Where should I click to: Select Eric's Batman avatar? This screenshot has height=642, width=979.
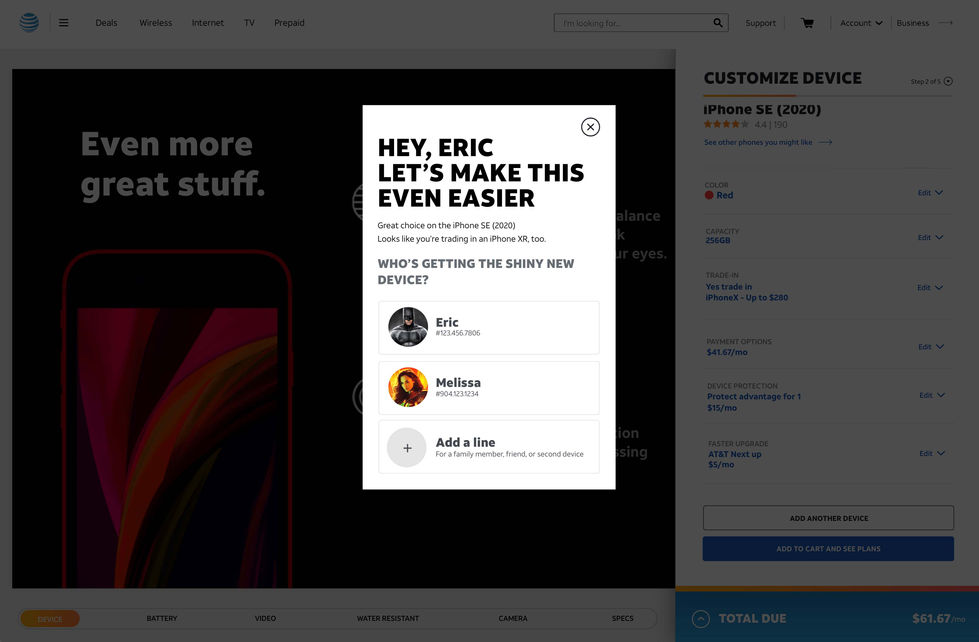tap(408, 327)
